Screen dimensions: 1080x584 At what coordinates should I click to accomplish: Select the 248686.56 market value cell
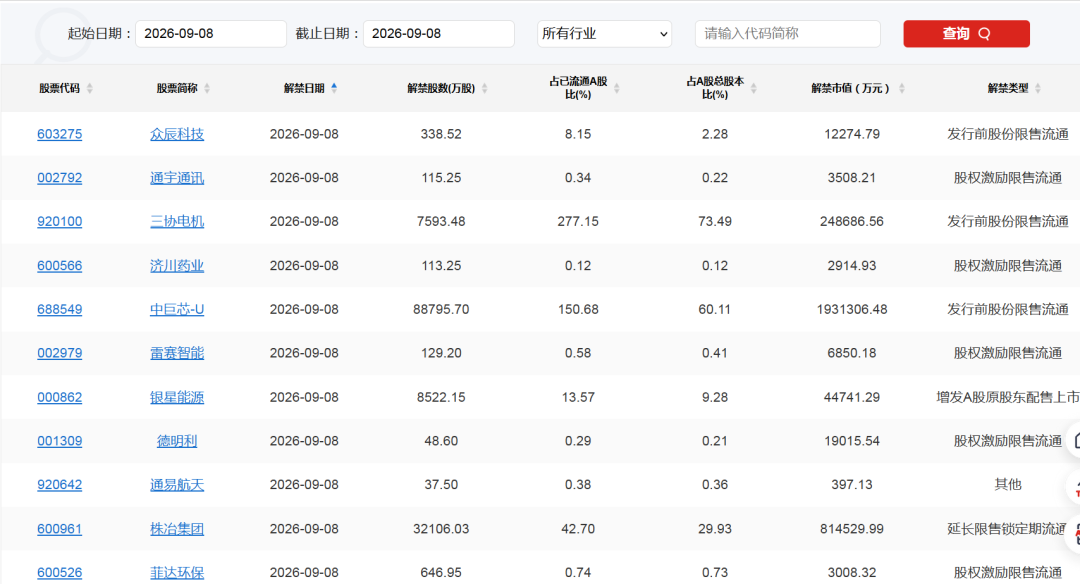click(852, 222)
